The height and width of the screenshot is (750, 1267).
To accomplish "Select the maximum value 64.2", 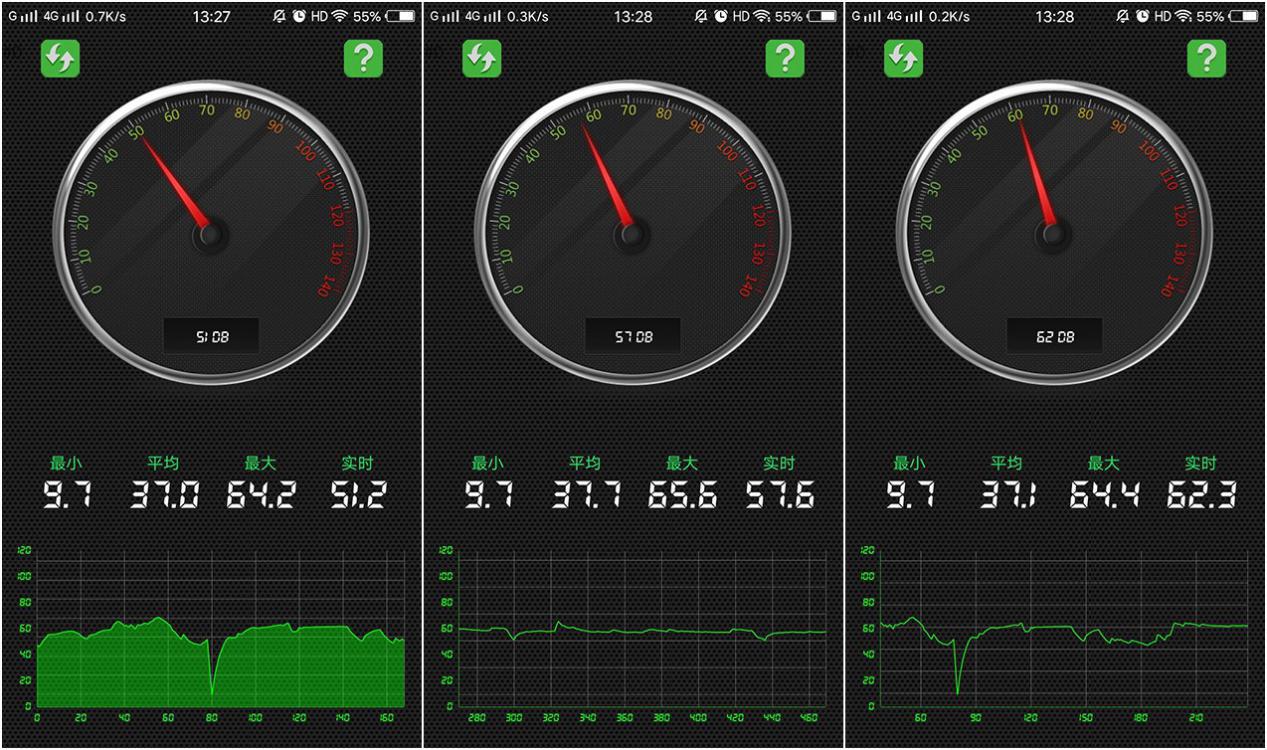I will pyautogui.click(x=261, y=495).
